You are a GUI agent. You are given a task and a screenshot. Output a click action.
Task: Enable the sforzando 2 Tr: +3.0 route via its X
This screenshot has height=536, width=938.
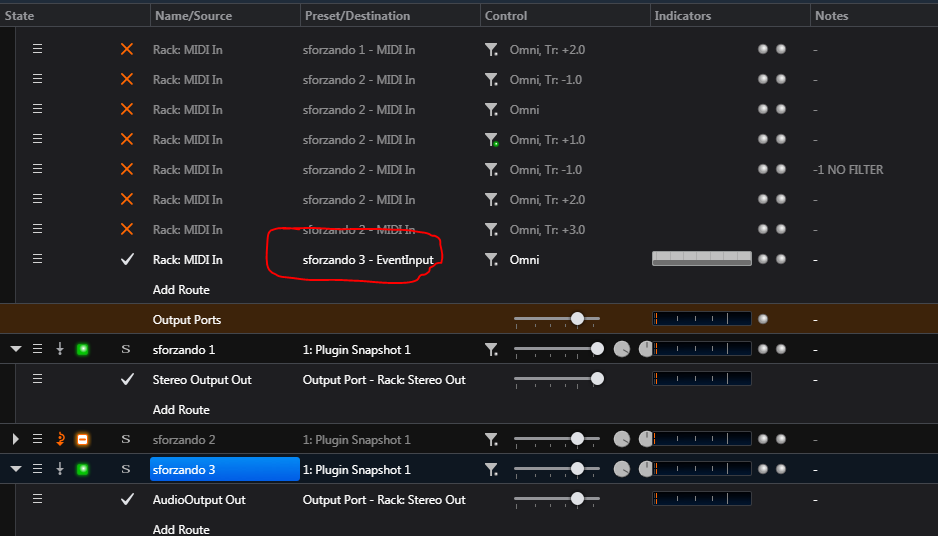127,229
